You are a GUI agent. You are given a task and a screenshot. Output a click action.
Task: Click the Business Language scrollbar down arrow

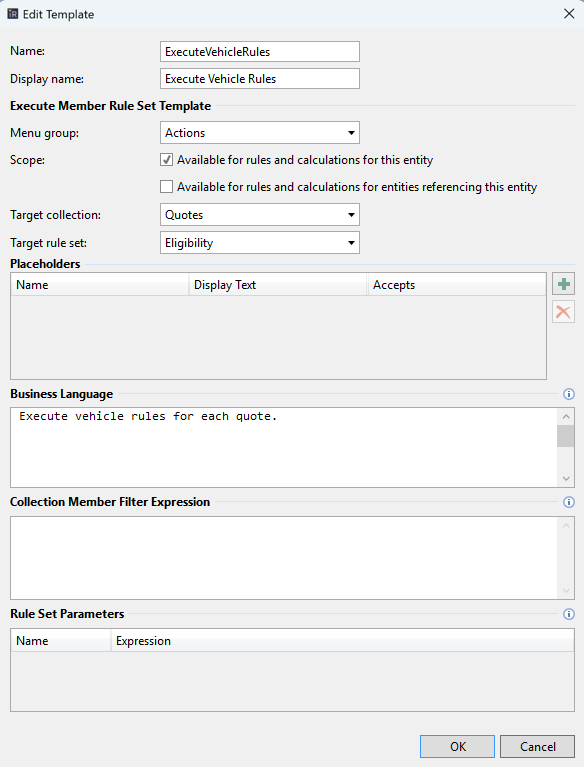coord(566,478)
